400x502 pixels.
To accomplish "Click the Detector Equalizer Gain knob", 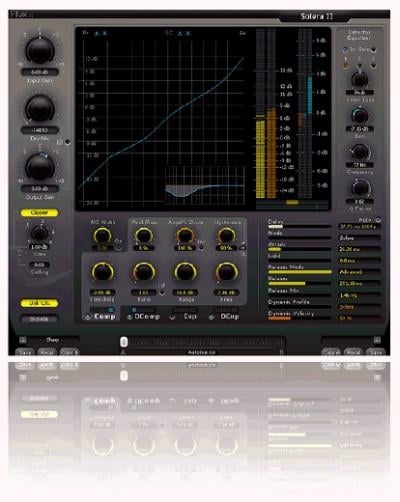I will [x=359, y=115].
